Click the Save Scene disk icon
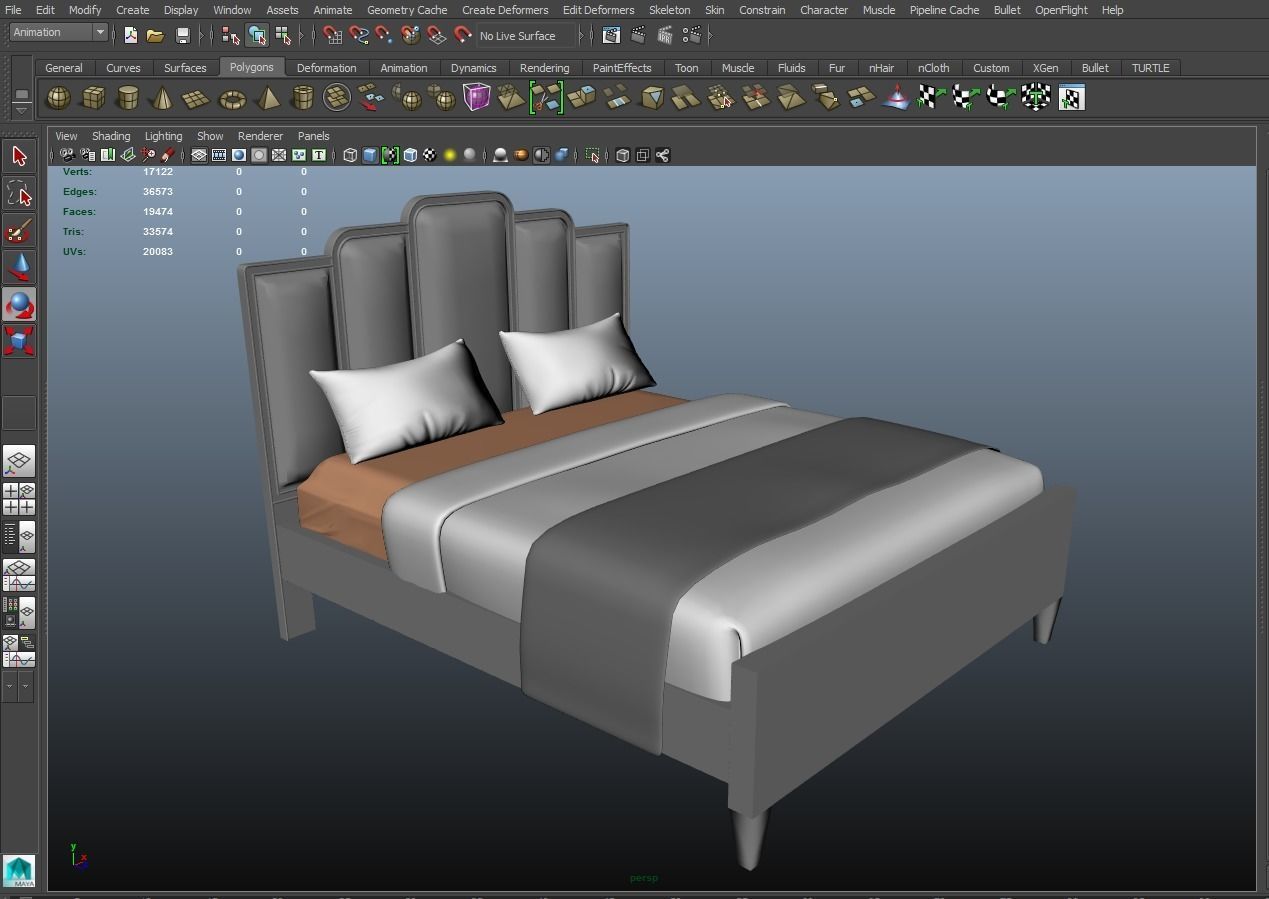This screenshot has height=899, width=1269. [182, 36]
